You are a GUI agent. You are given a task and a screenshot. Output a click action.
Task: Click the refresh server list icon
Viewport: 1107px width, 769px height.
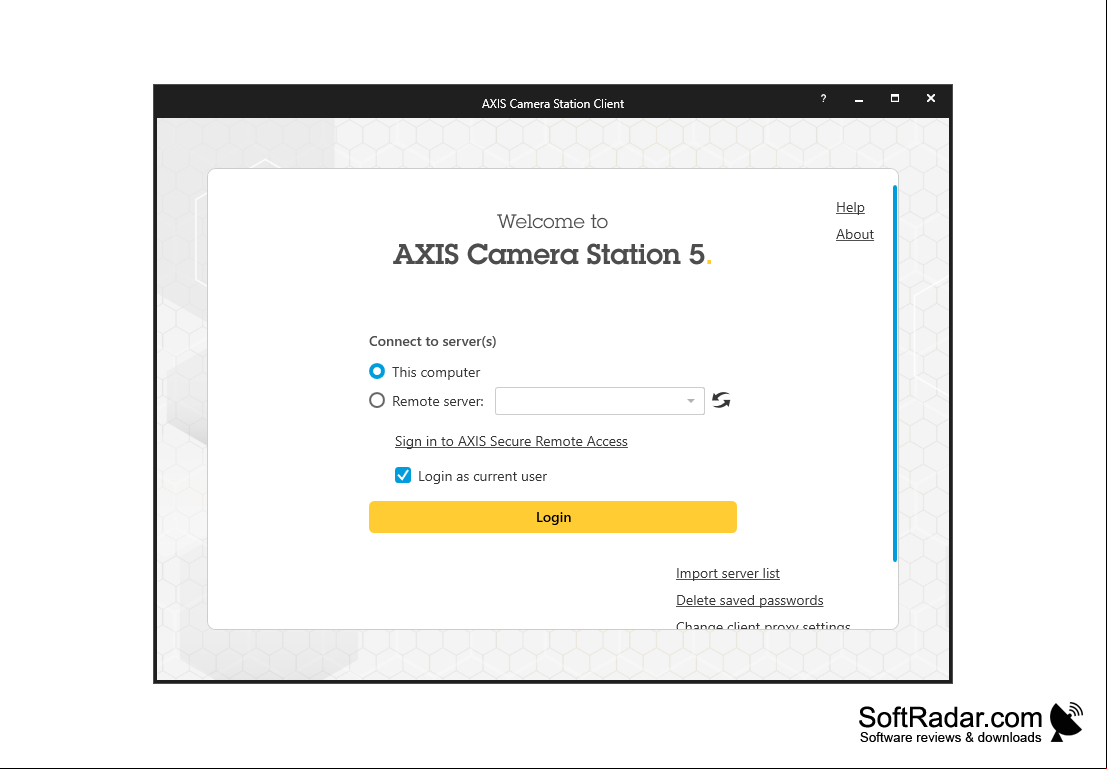(721, 400)
